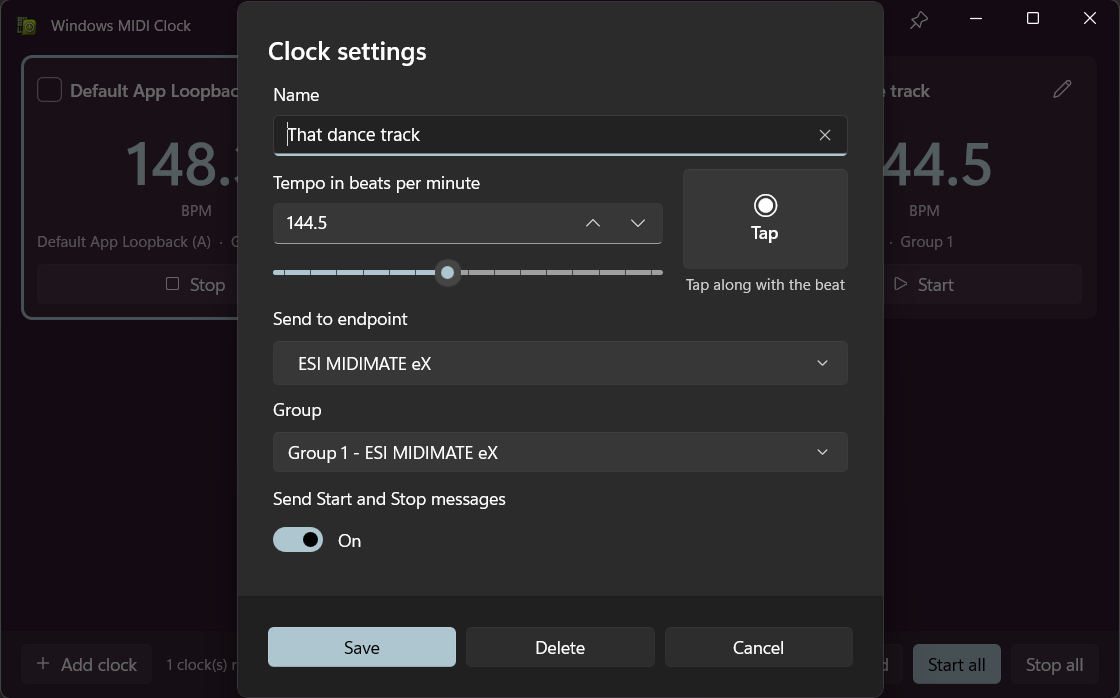Delete this clock
Viewport: 1120px width, 698px height.
point(560,647)
